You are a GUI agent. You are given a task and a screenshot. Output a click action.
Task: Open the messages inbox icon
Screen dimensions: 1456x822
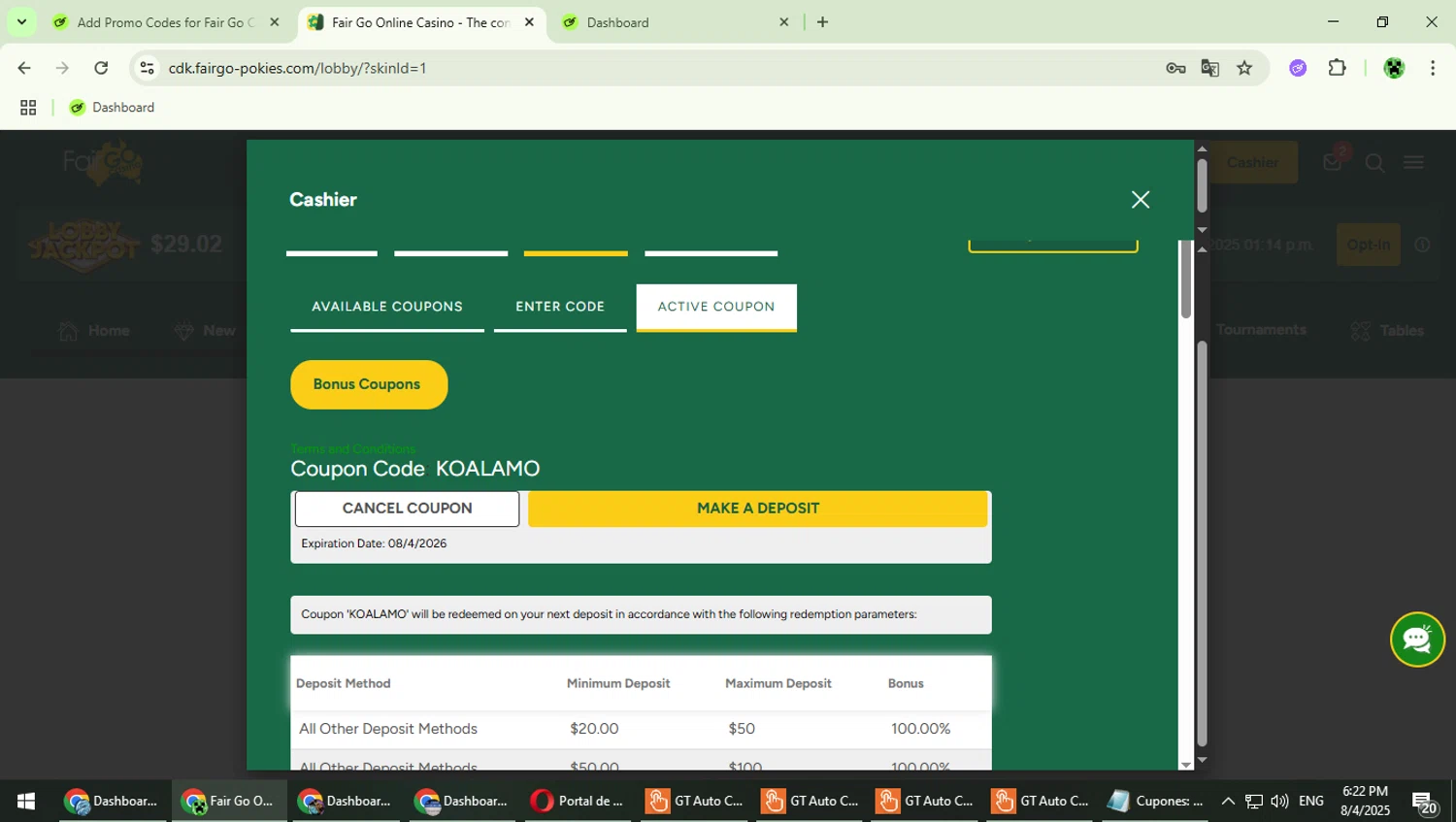(x=1333, y=162)
